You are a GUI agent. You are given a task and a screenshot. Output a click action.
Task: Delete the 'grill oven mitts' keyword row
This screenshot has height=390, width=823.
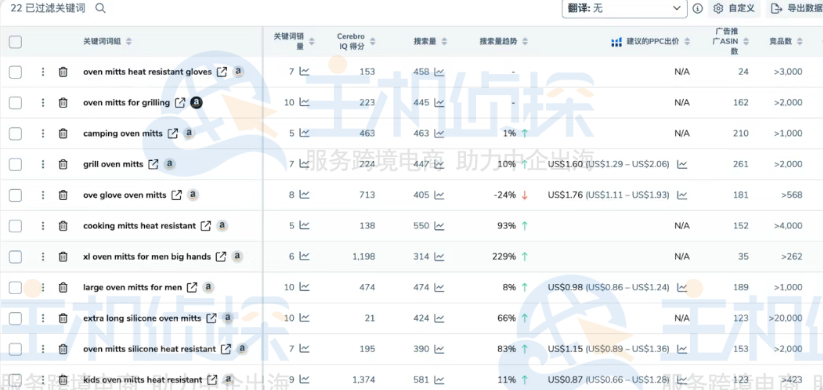[x=63, y=164]
